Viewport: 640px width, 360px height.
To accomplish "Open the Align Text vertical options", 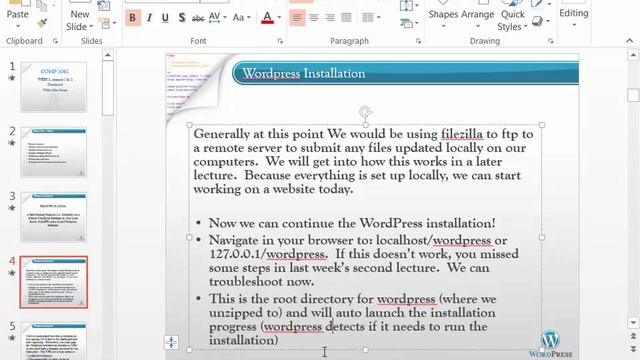I will point(409,6).
